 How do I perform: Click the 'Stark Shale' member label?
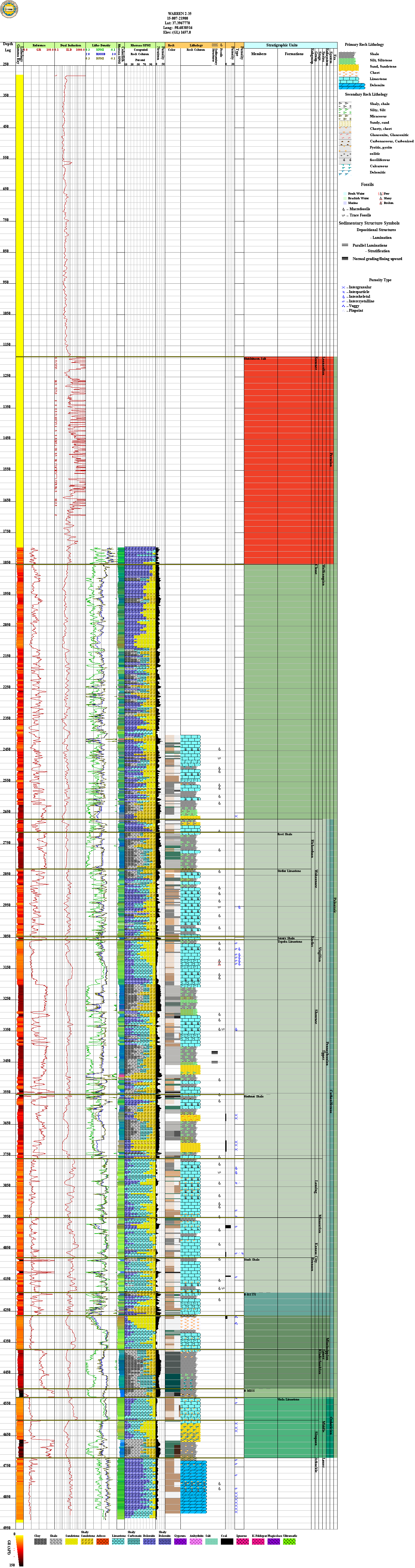[252, 1259]
